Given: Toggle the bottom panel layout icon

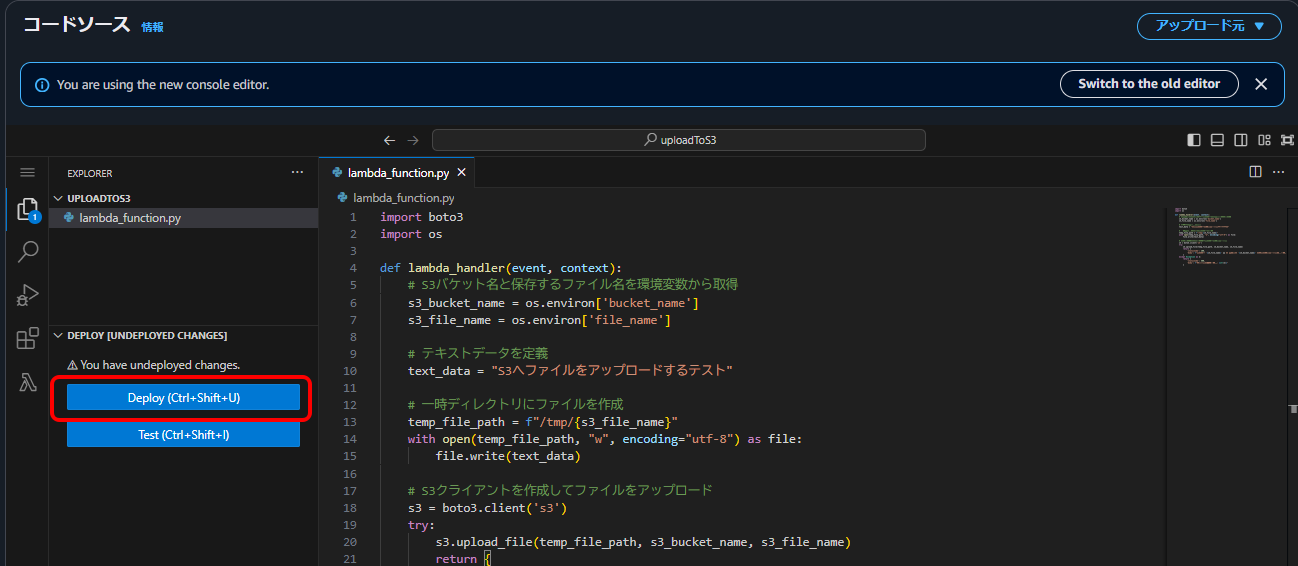Looking at the screenshot, I should pos(1217,141).
